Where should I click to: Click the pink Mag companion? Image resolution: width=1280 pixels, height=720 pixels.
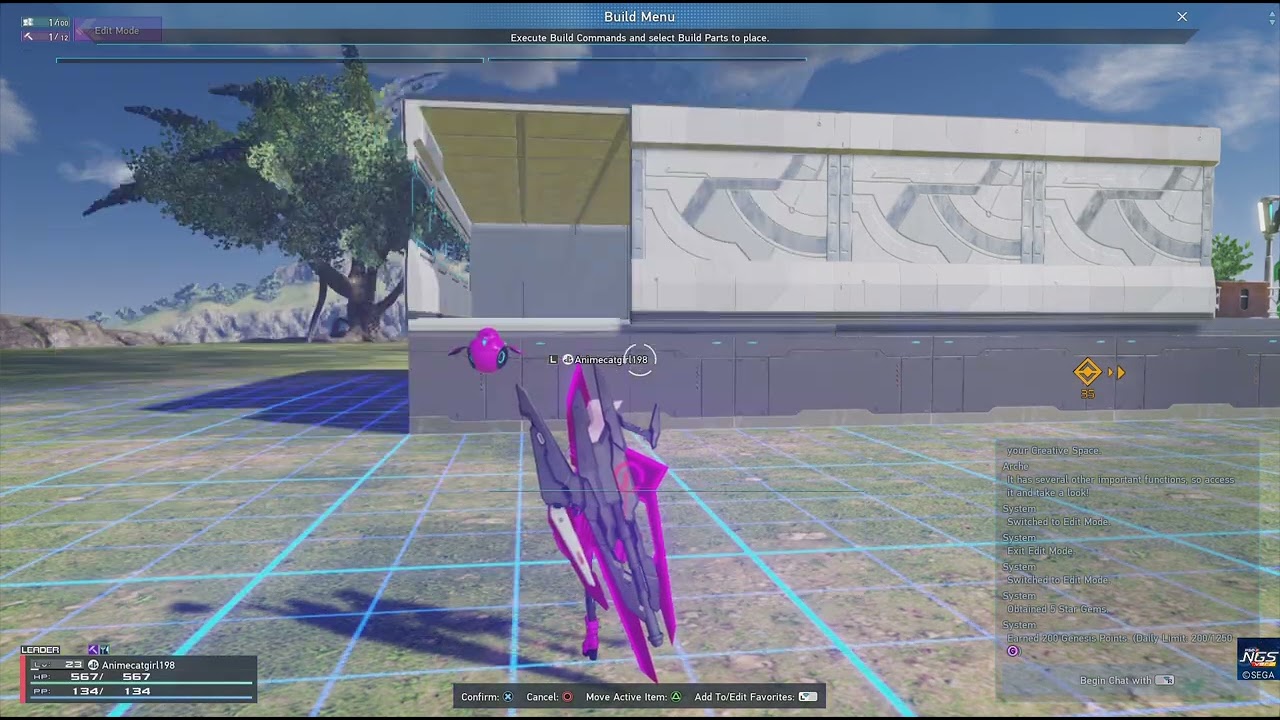(x=487, y=350)
